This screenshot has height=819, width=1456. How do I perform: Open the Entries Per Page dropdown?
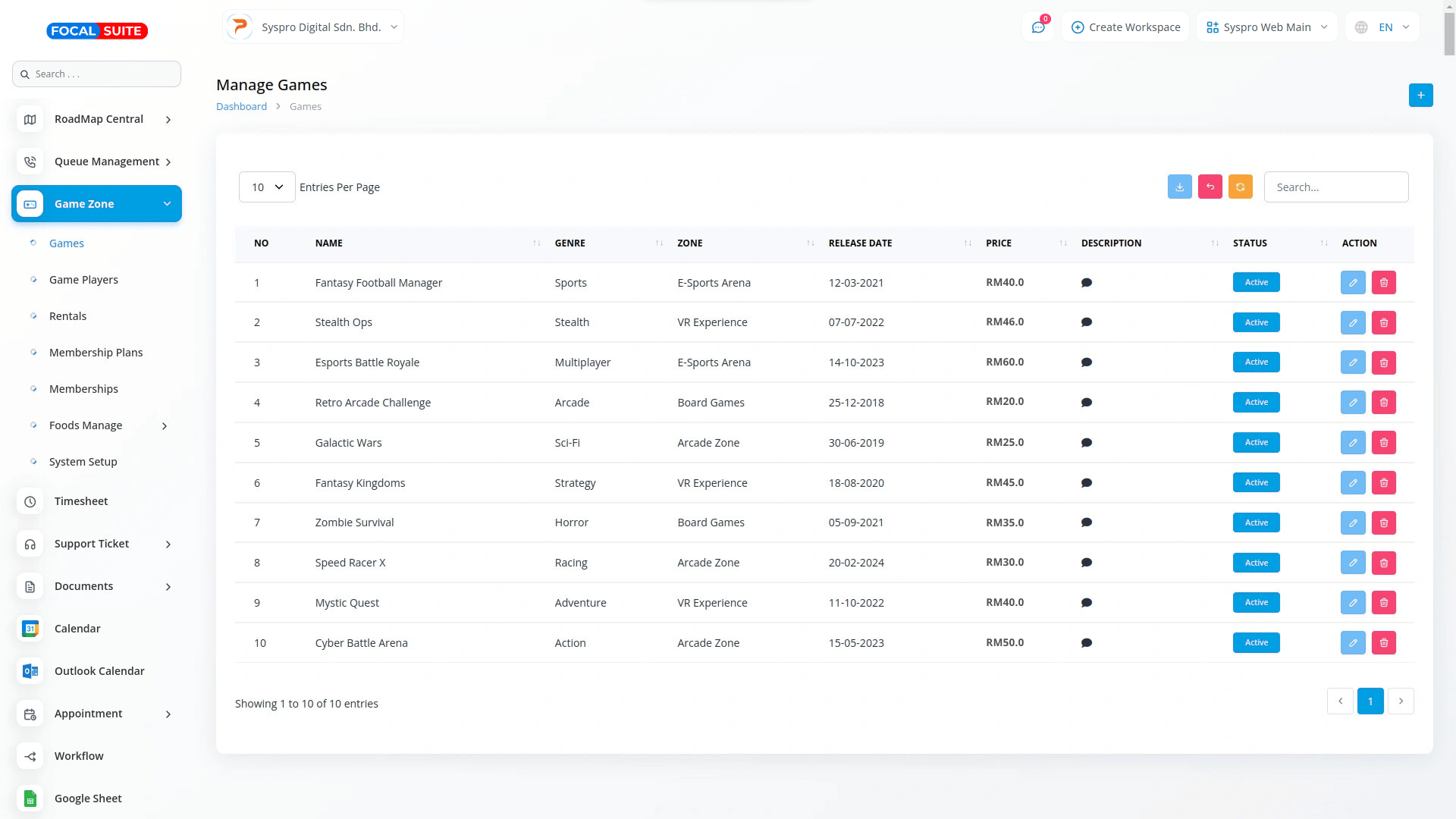pyautogui.click(x=267, y=187)
